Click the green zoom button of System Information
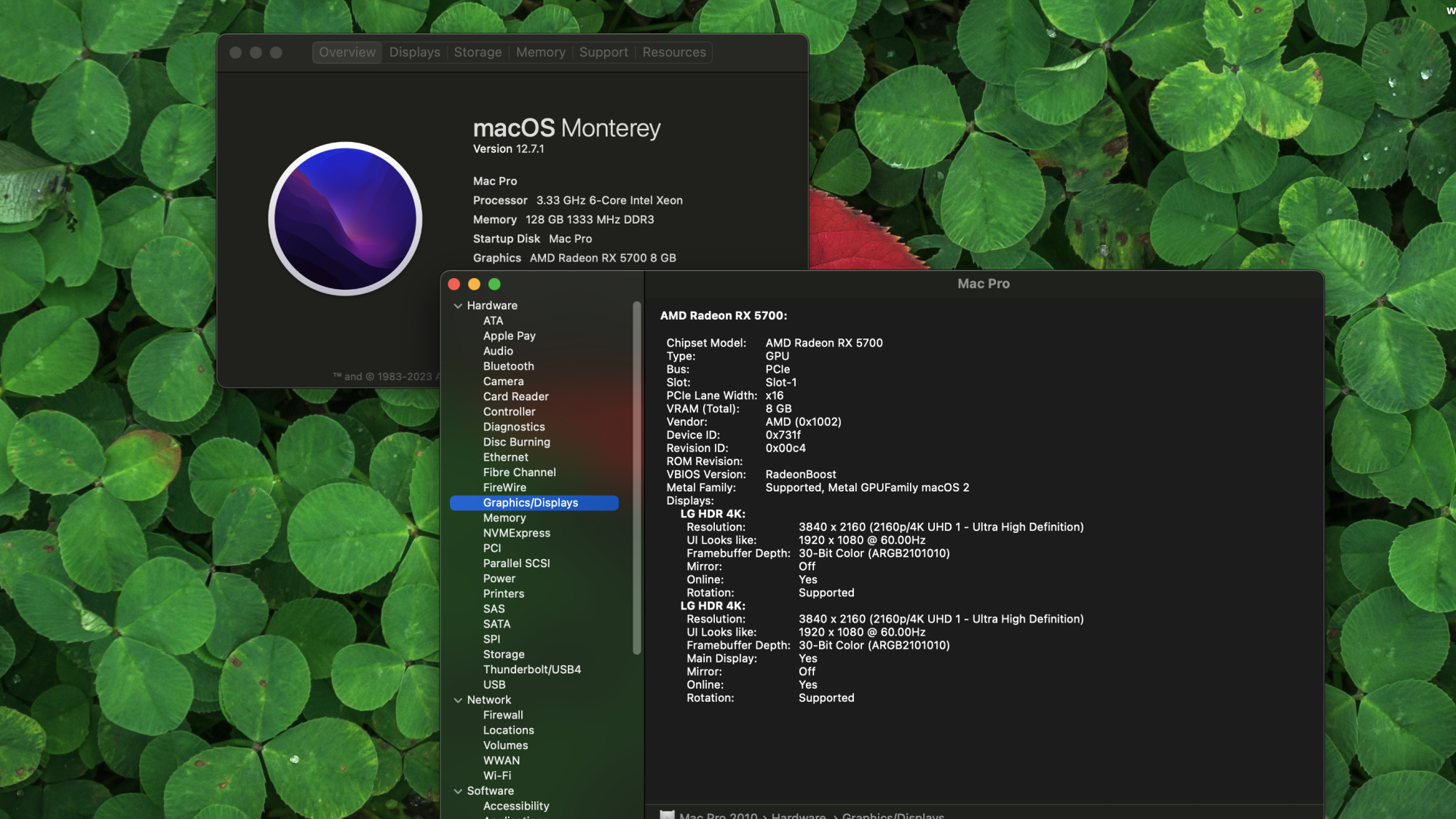The image size is (1456, 819). (x=495, y=284)
